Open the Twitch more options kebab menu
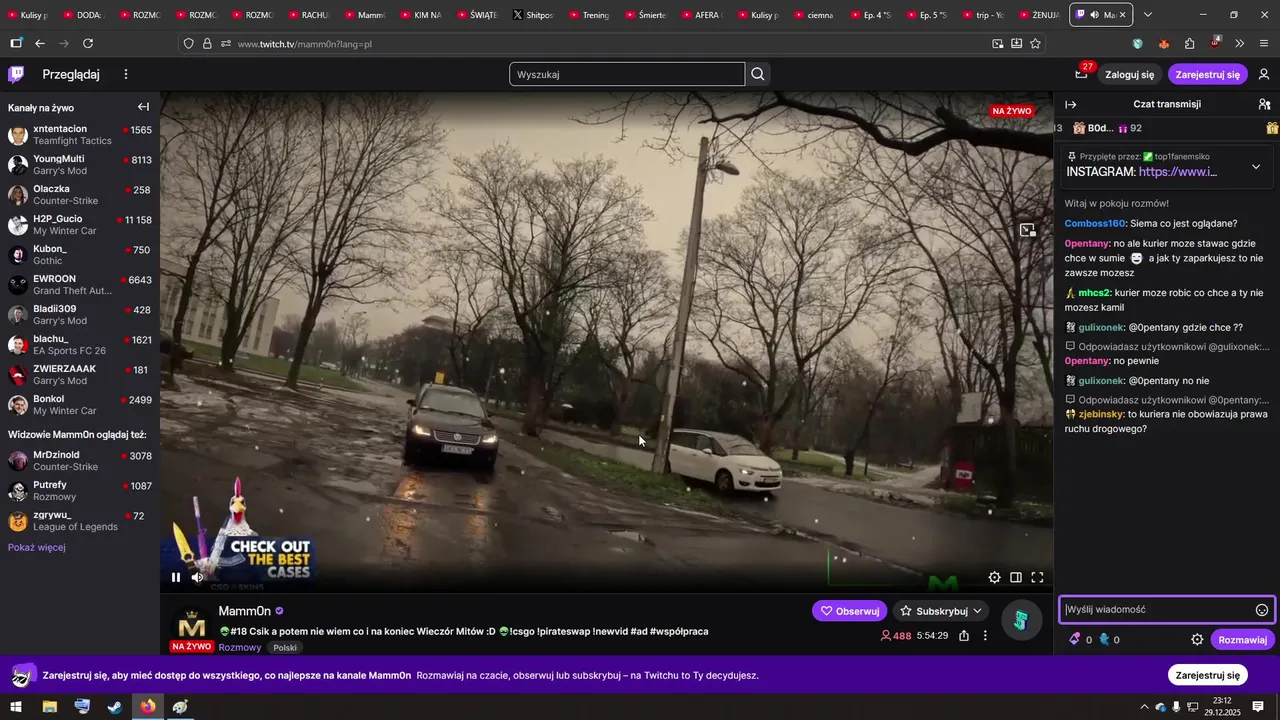 [126, 74]
